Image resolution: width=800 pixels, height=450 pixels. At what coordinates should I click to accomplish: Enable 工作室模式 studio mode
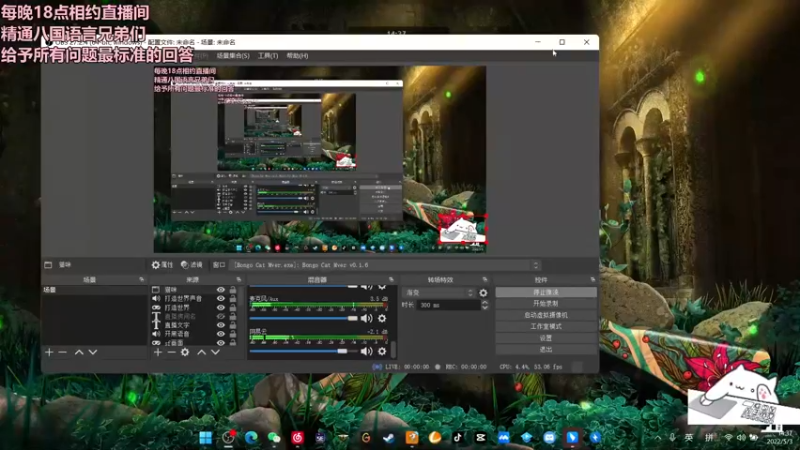tap(546, 327)
